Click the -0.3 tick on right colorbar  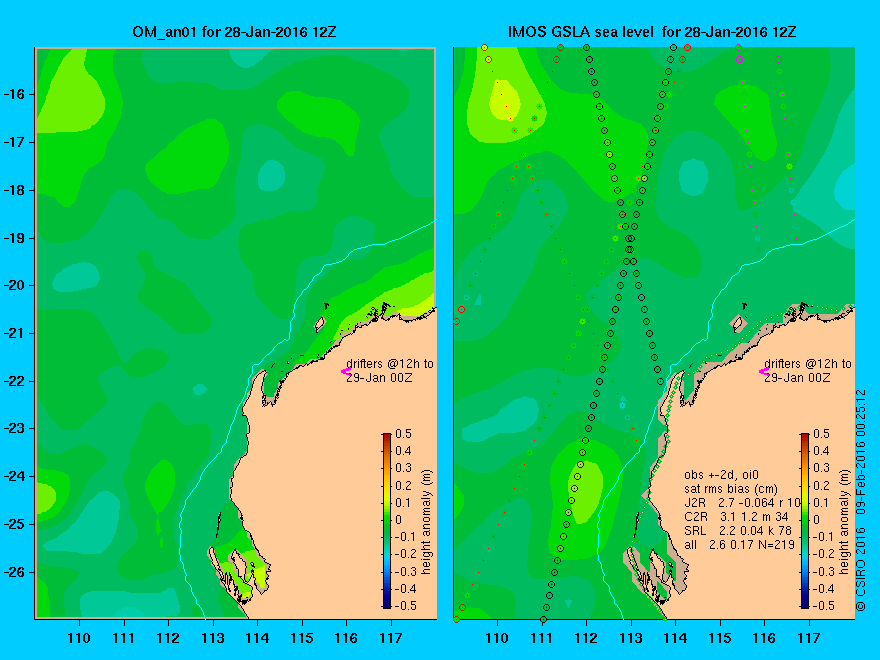[x=824, y=571]
